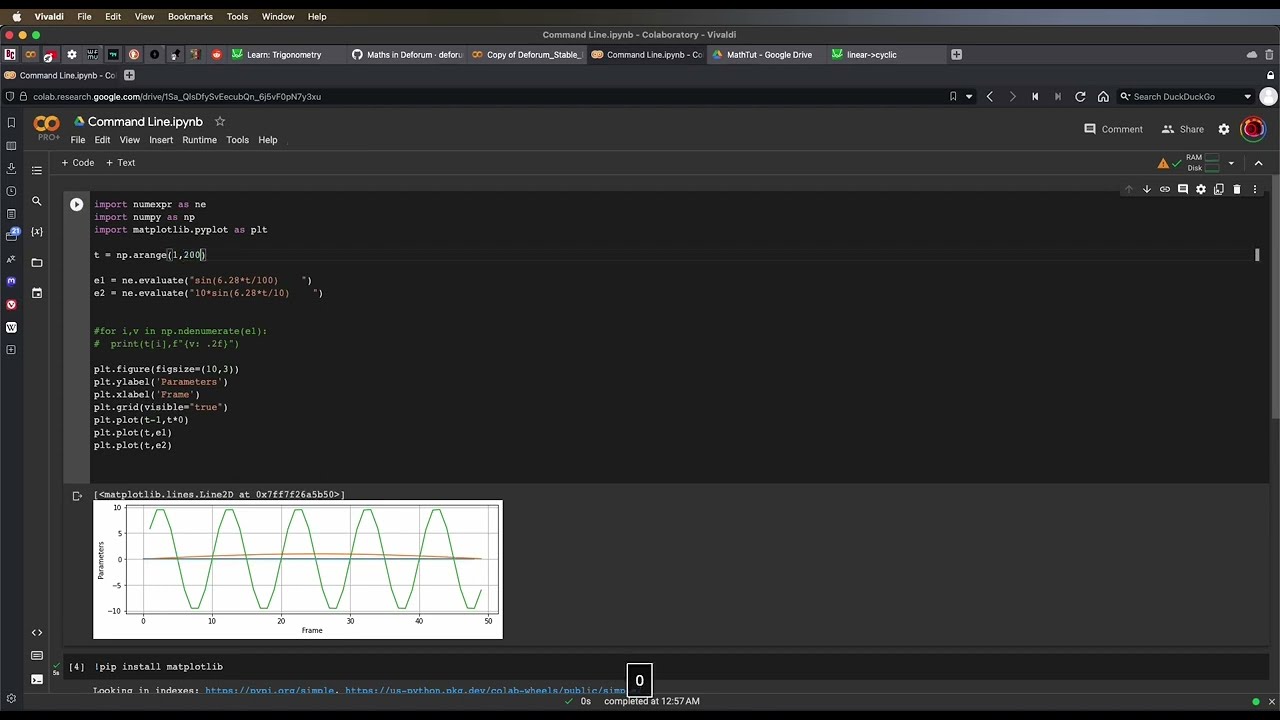Open a new tab with plus button
This screenshot has height=720, width=1280.
pyautogui.click(x=956, y=55)
